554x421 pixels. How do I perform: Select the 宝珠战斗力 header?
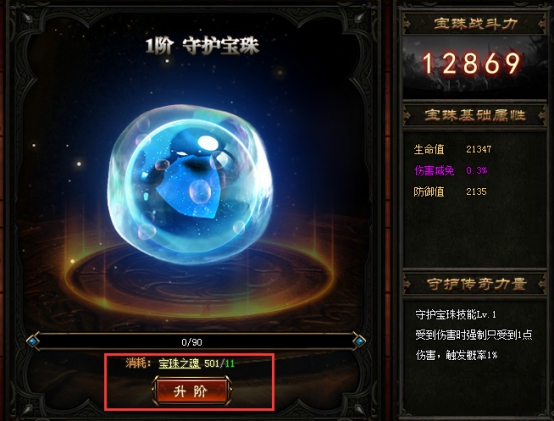475,24
